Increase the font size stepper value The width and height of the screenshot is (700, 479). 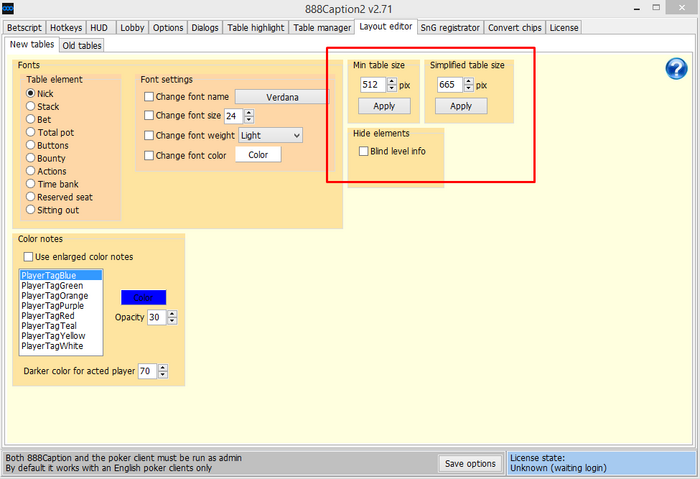point(249,112)
